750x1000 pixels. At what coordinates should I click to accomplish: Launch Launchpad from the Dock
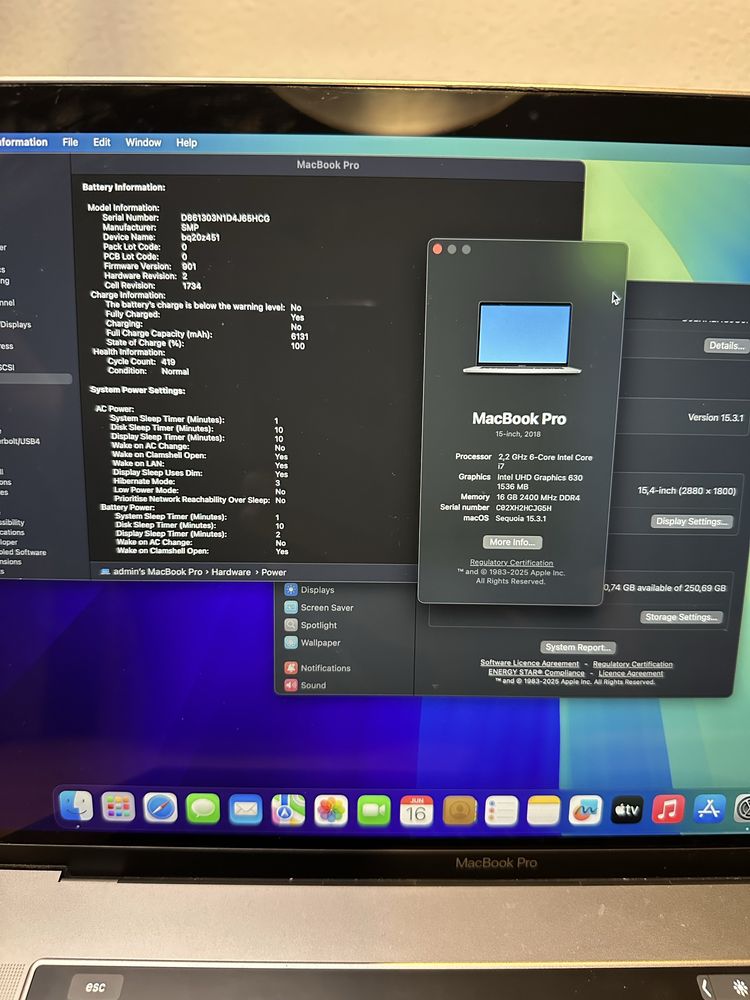pyautogui.click(x=119, y=808)
